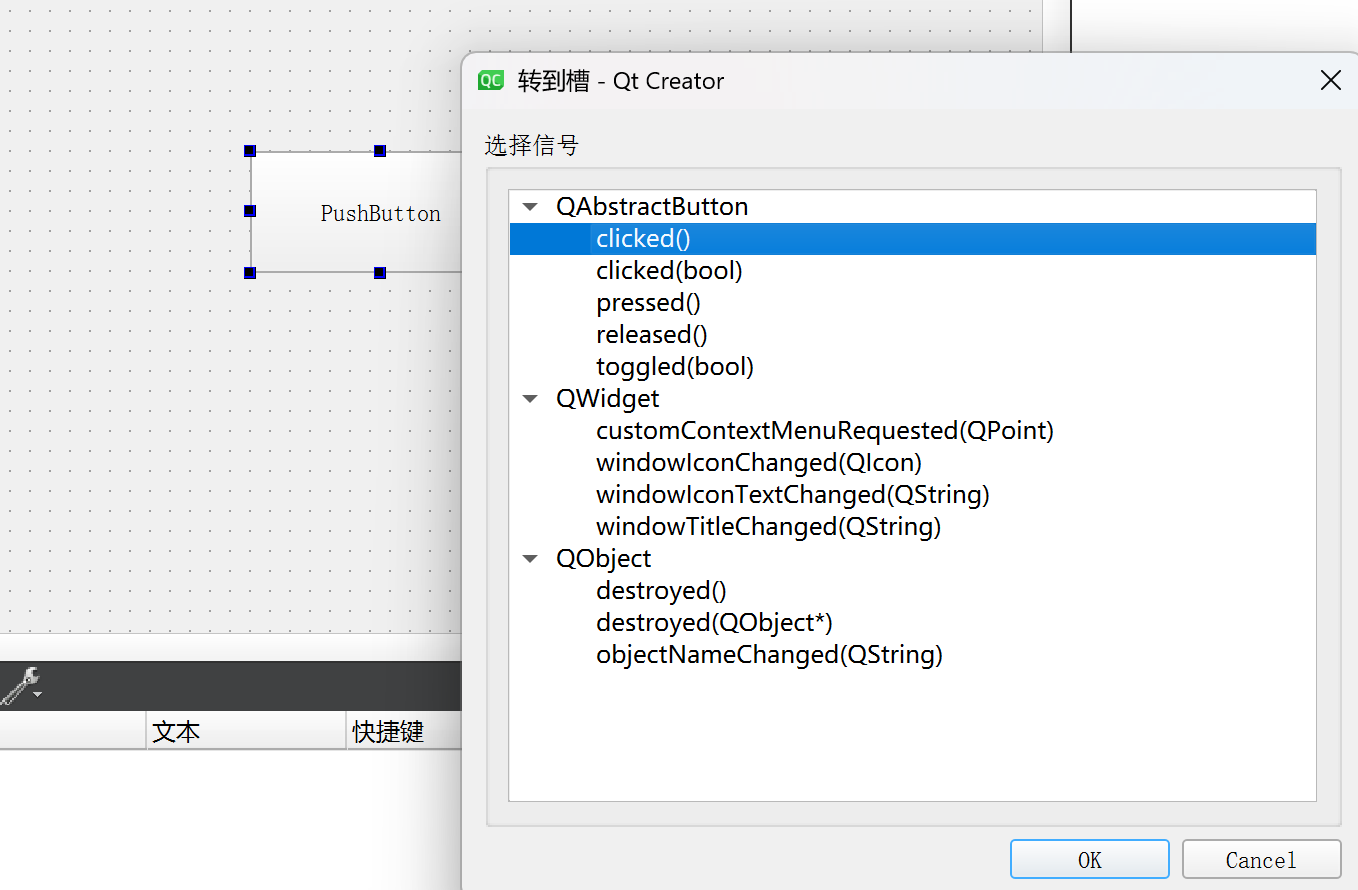Click top-middle handle of PushButton
This screenshot has height=890, width=1358.
[380, 151]
